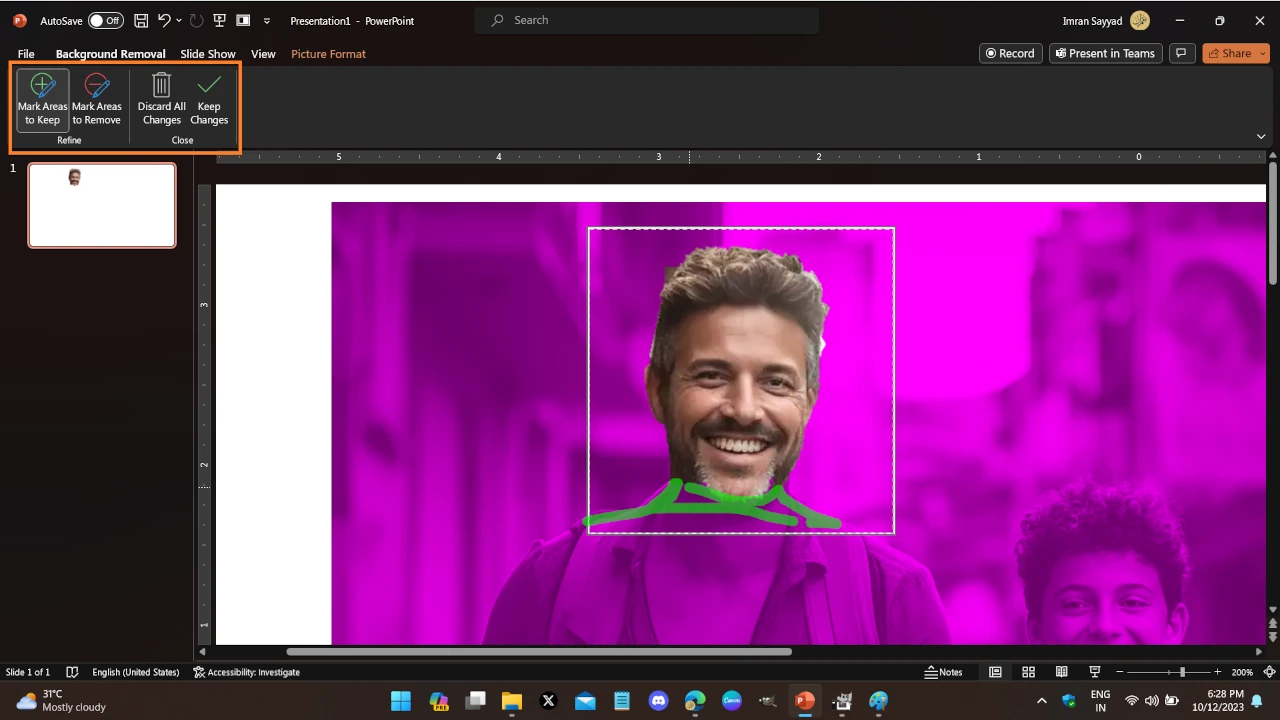Collapse the ribbon with the chevron
The height and width of the screenshot is (720, 1280).
coord(1261,136)
